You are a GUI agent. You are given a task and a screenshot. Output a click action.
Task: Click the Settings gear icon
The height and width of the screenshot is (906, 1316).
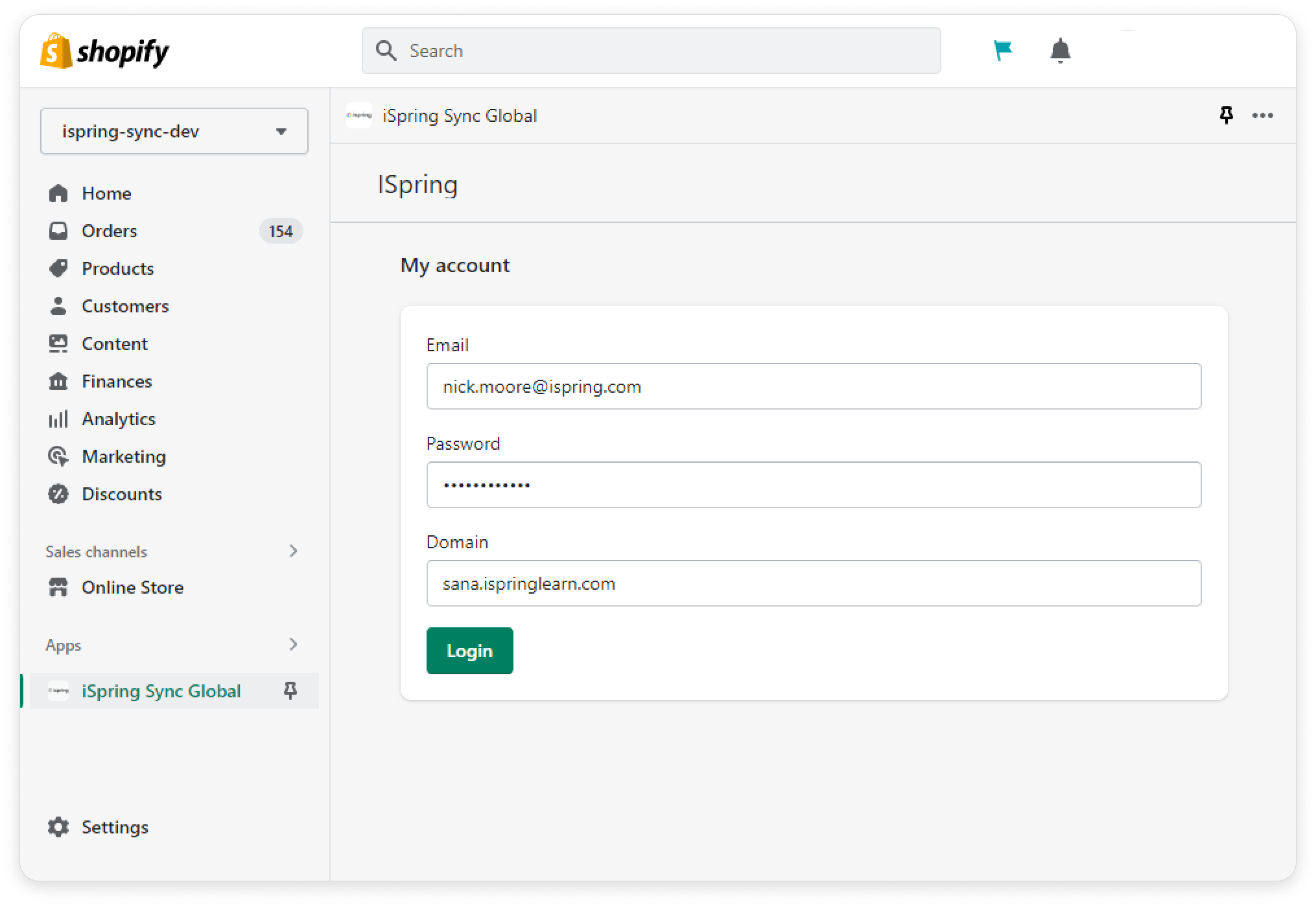pyautogui.click(x=58, y=827)
